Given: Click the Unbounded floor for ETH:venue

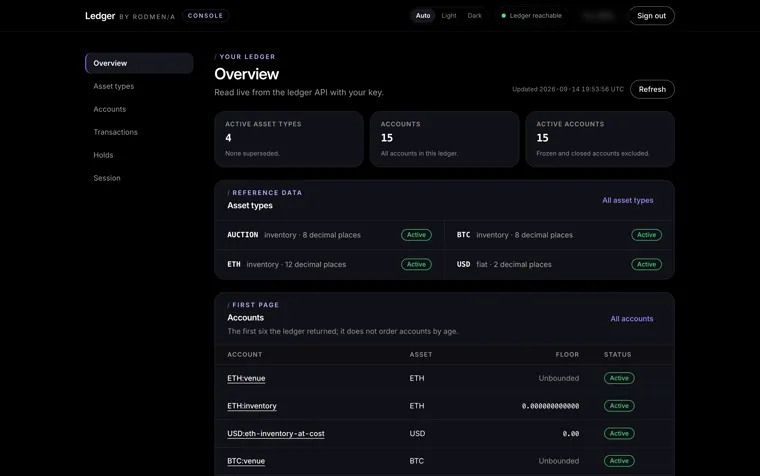Looking at the screenshot, I should point(559,378).
